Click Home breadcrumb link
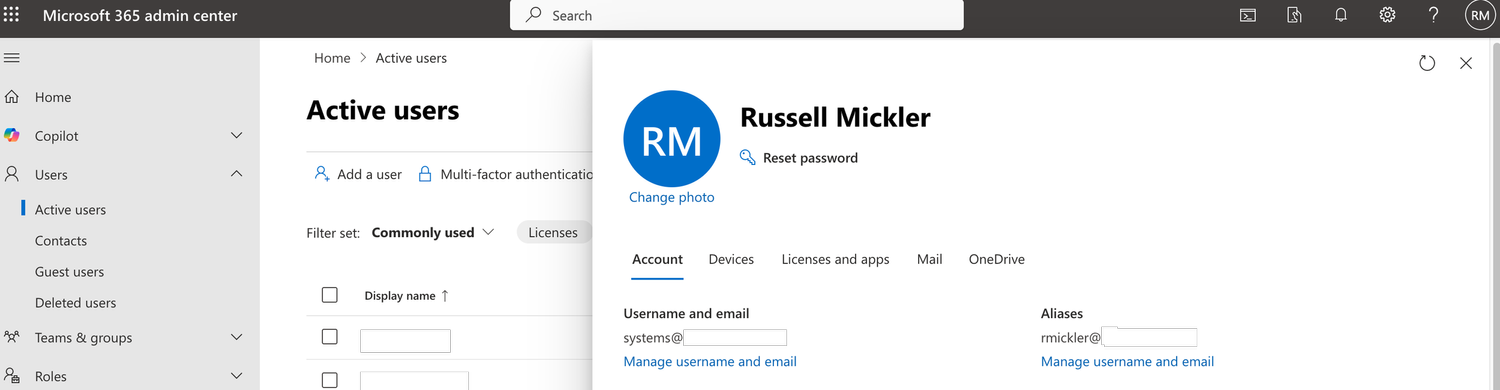 click(332, 58)
